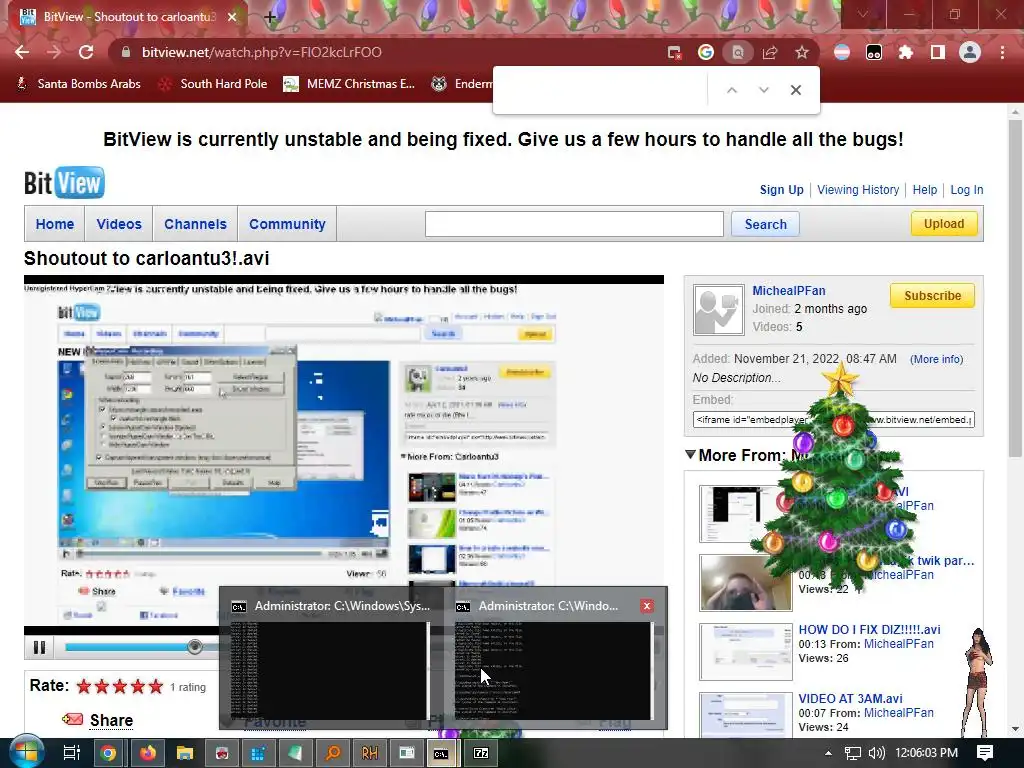Select the first Administrator command prompt preview

point(331,658)
